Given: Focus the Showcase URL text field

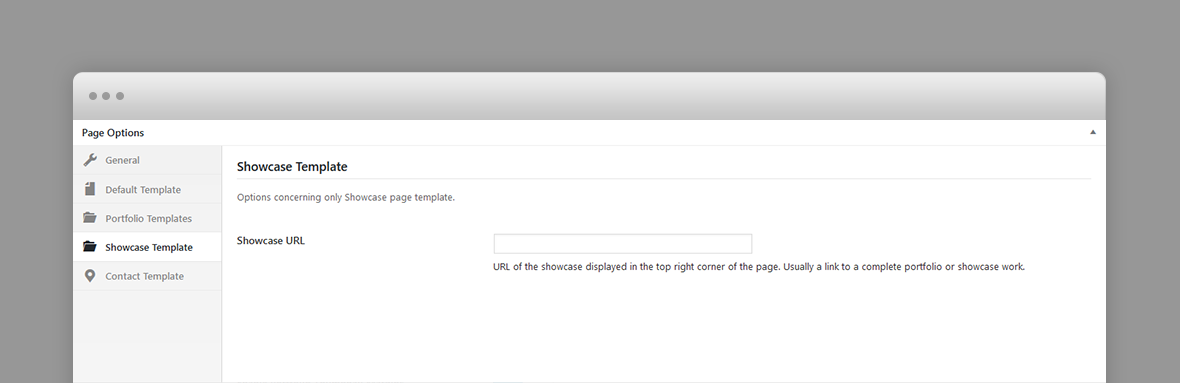Looking at the screenshot, I should click(622, 244).
